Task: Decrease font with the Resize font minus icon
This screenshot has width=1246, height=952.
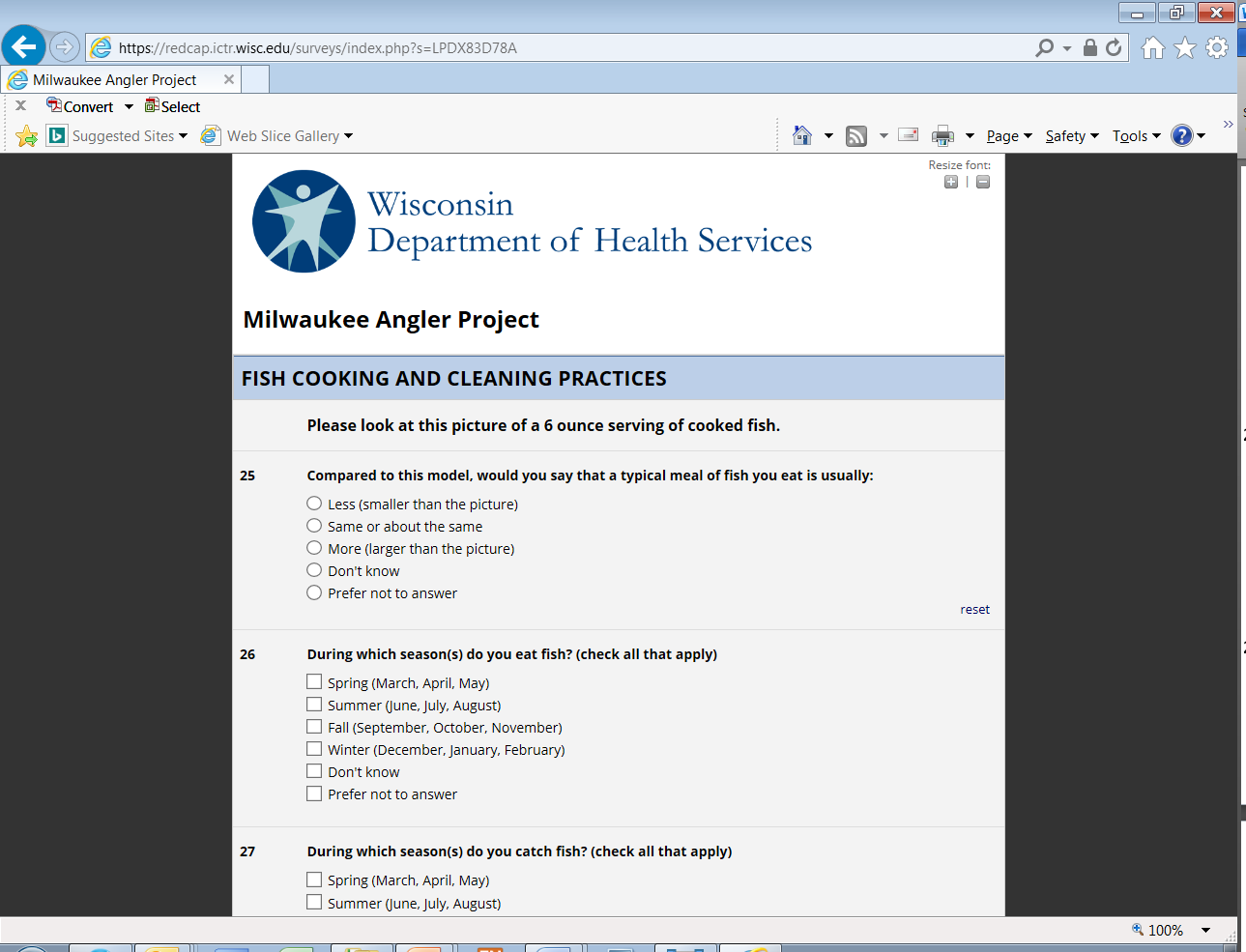Action: tap(983, 182)
